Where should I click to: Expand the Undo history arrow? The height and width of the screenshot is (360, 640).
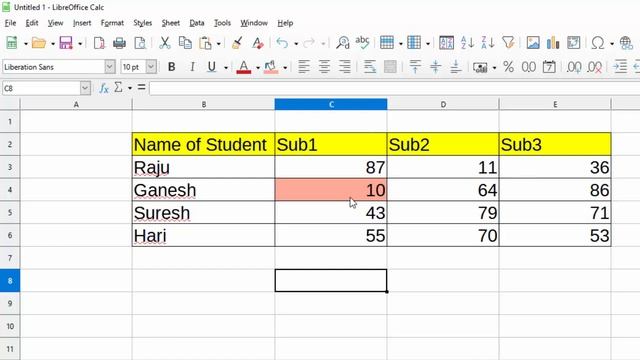tap(296, 43)
